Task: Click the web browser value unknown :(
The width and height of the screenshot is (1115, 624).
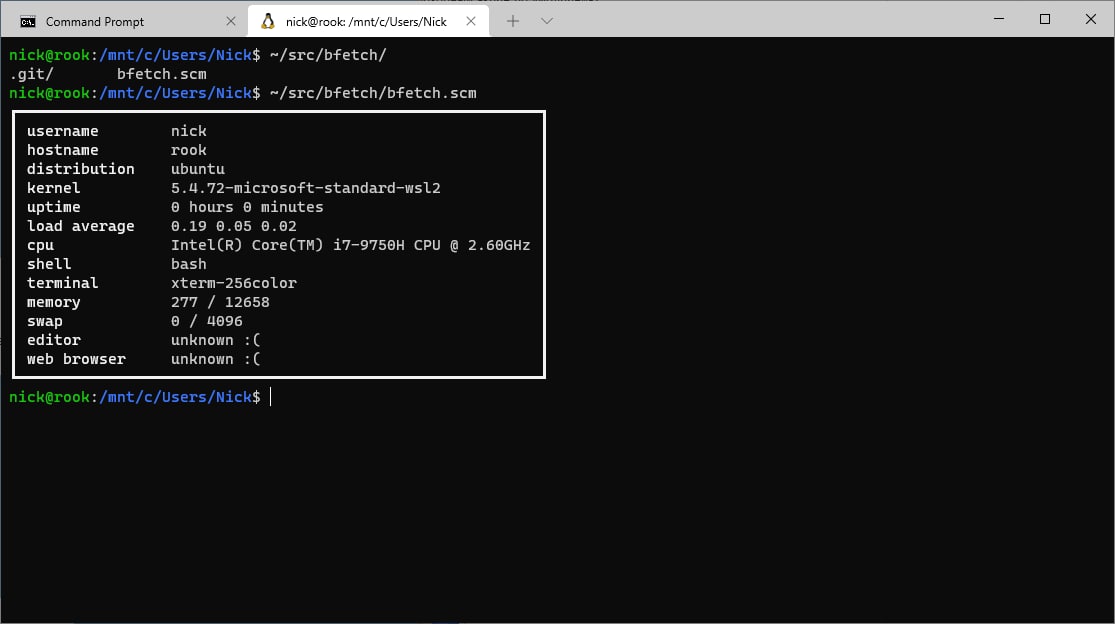Action: pyautogui.click(x=216, y=360)
